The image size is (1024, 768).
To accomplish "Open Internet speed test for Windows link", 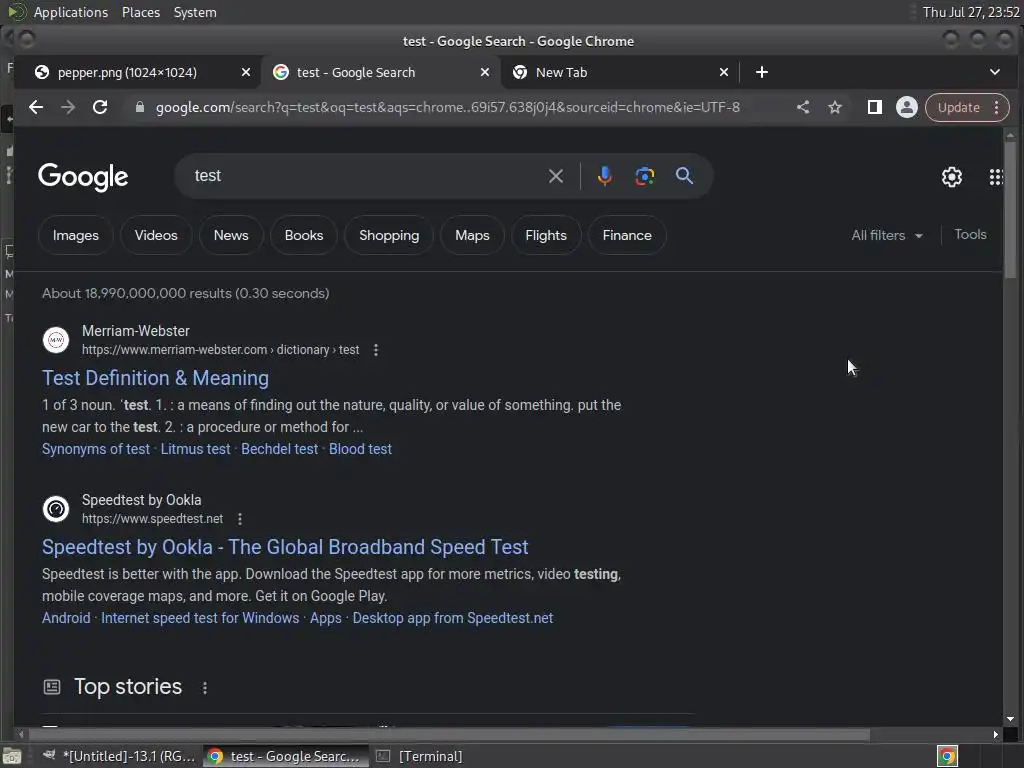I will click(x=200, y=618).
